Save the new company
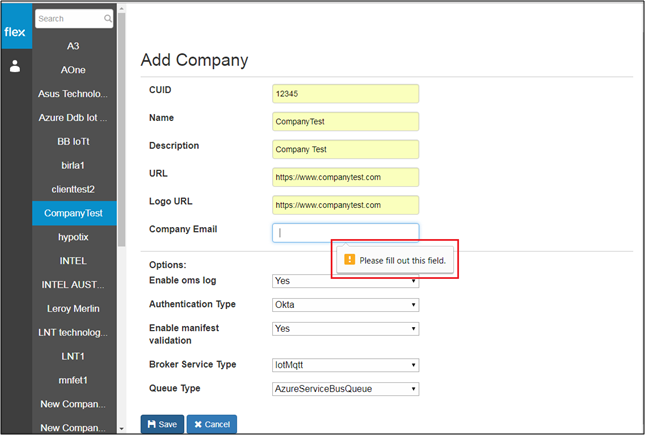This screenshot has height=435, width=645. [162, 424]
